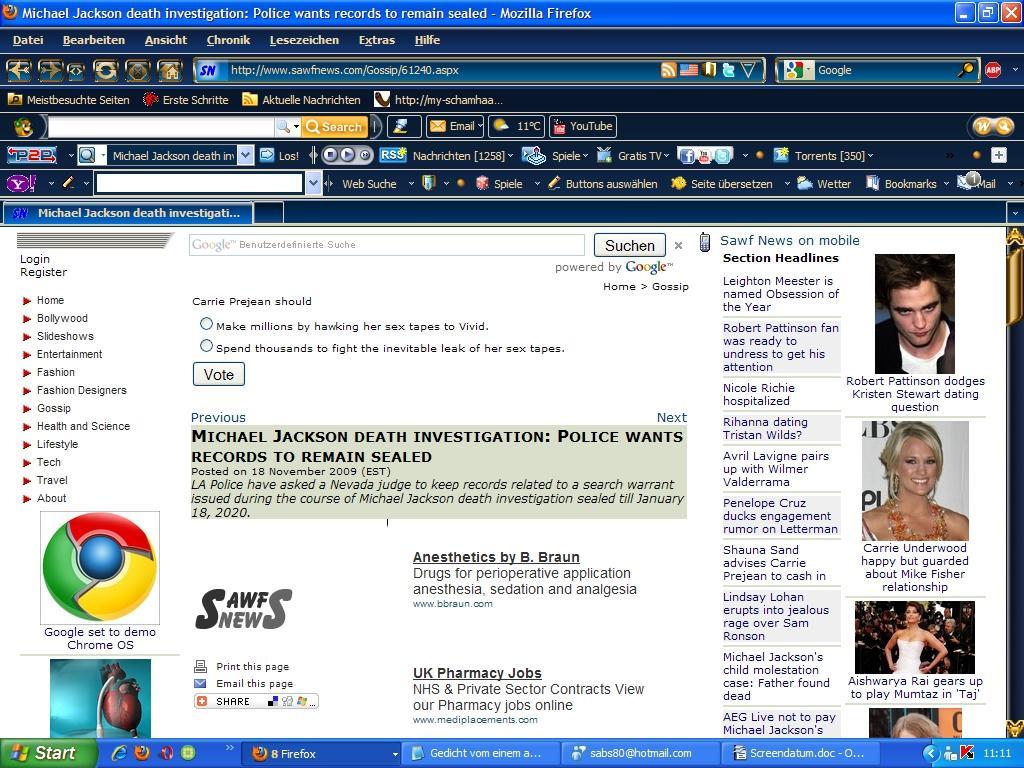Click the Yahoo Y! toolbar logo
The image size is (1024, 768).
21,184
